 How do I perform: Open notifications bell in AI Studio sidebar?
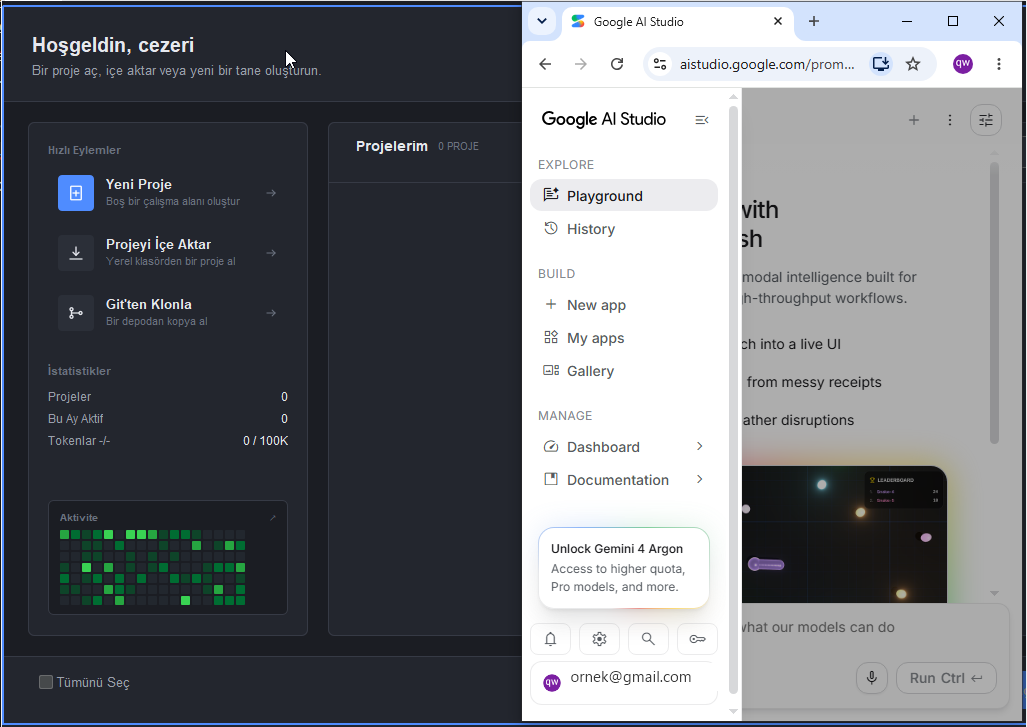(551, 639)
